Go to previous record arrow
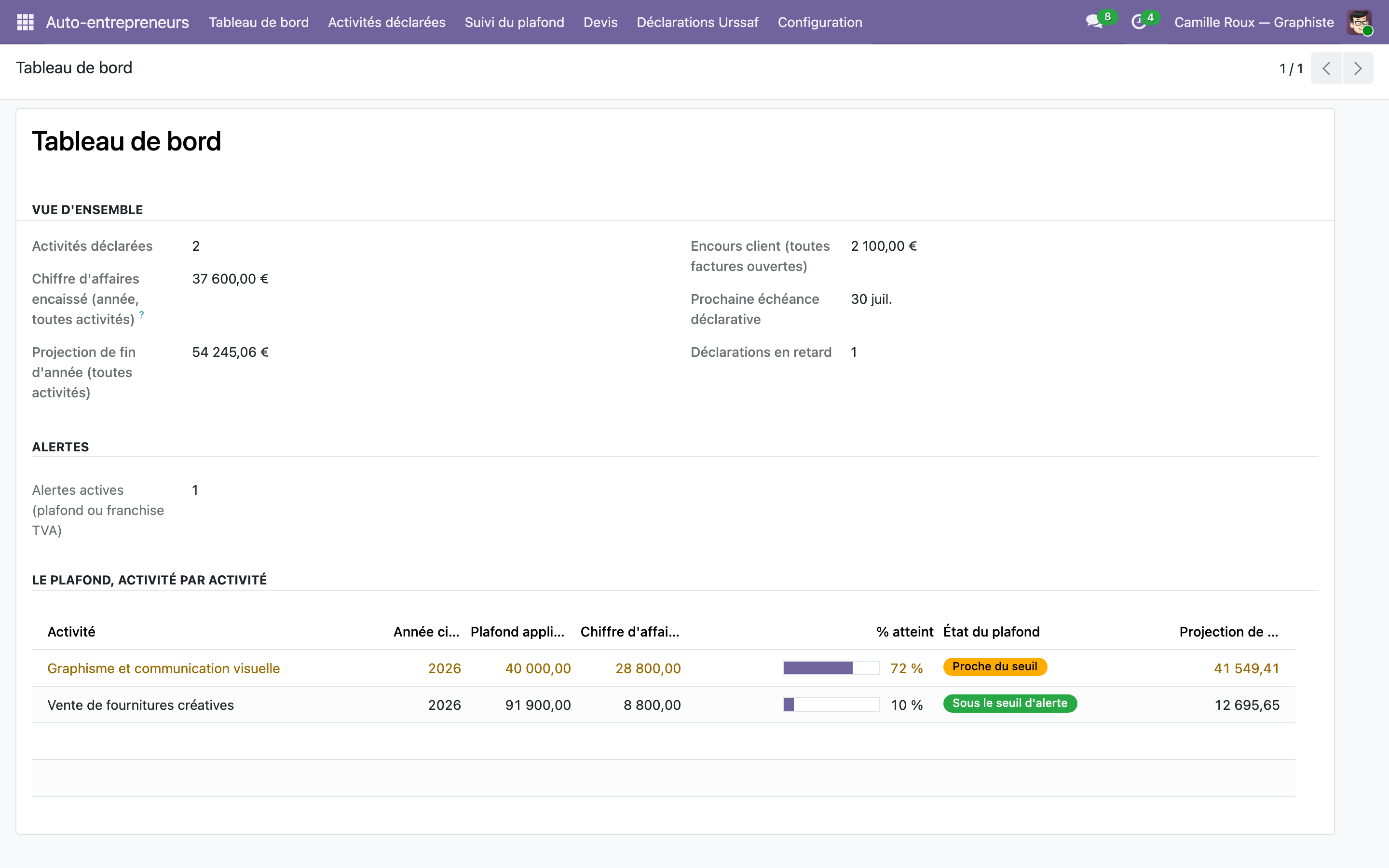Screen dimensions: 1389x868 1326,68
